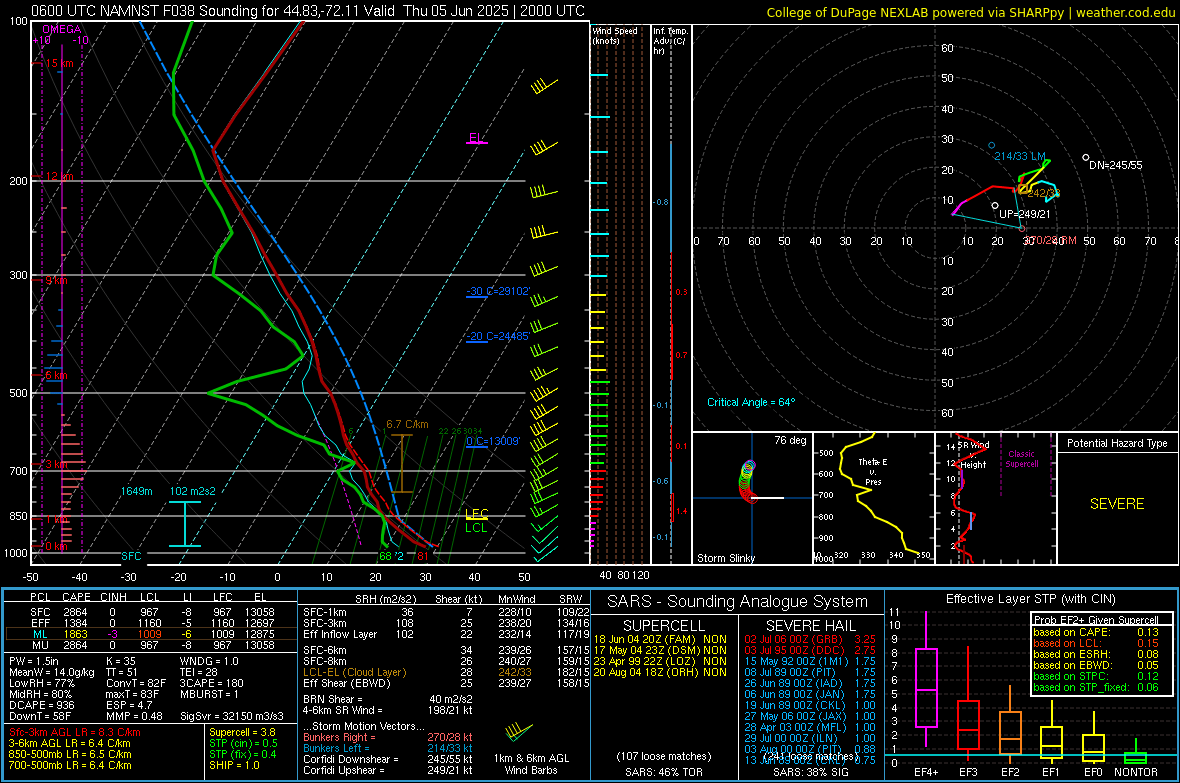Click the 'UP=249/21' hodograph label
The height and width of the screenshot is (783, 1180).
point(1024,214)
